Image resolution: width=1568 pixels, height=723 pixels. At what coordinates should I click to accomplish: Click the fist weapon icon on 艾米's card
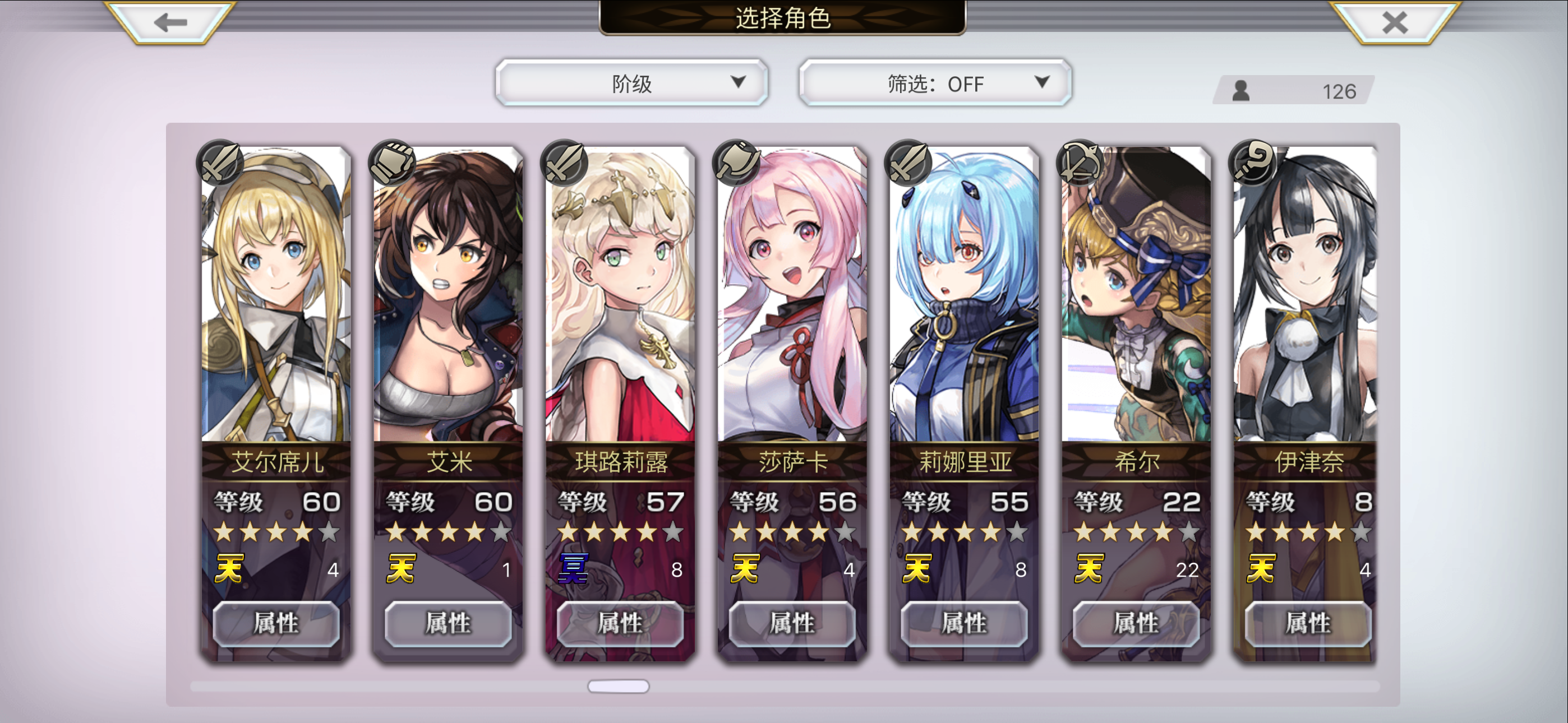[393, 163]
